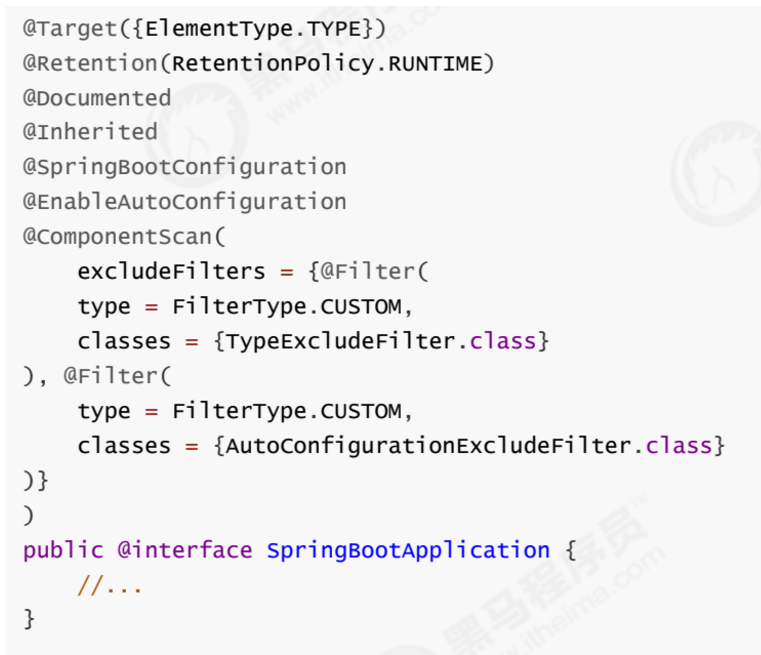Click the @SpringBootConfiguration annotation
The image size is (761, 655).
click(185, 167)
